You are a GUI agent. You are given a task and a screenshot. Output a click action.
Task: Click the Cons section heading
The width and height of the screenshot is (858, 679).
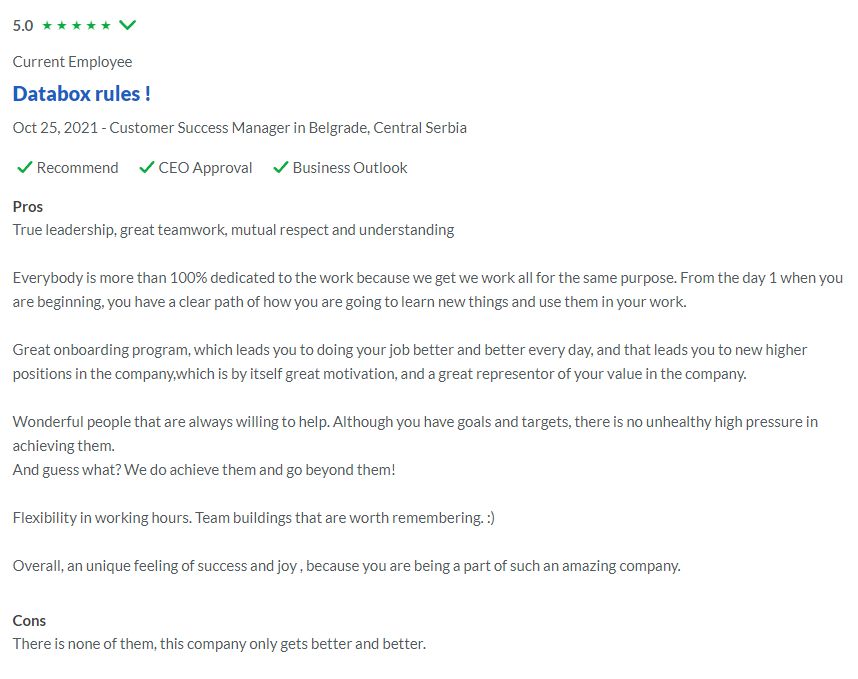(x=29, y=621)
